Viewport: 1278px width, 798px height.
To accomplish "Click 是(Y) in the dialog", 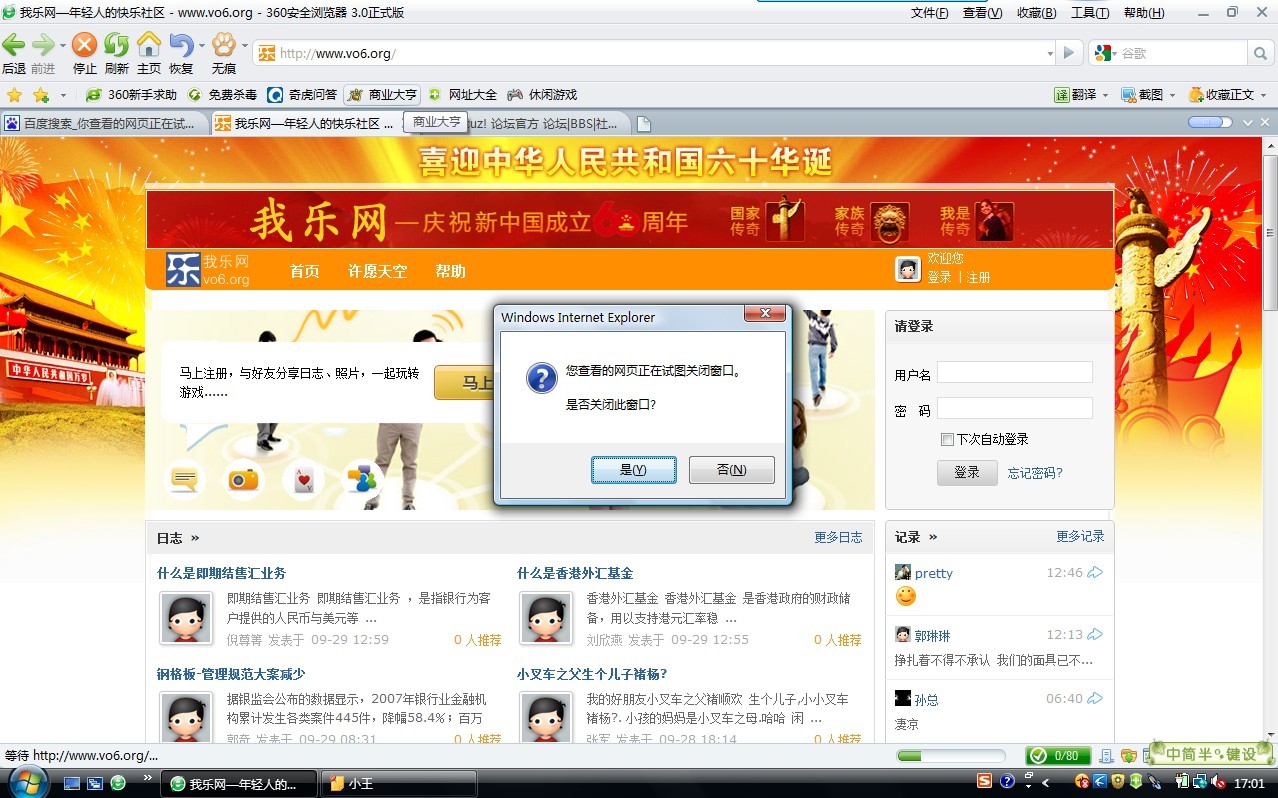I will coord(633,470).
